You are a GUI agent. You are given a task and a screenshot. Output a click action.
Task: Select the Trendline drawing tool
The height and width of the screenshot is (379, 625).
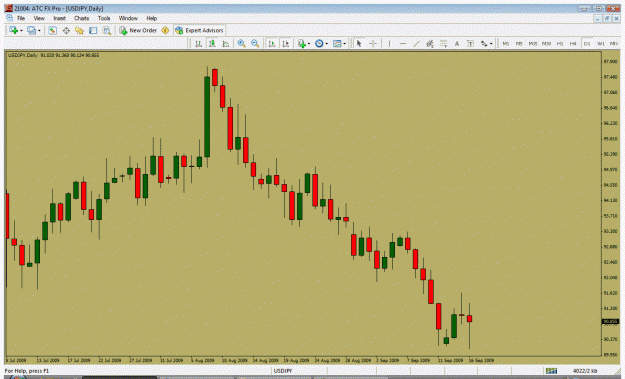417,43
